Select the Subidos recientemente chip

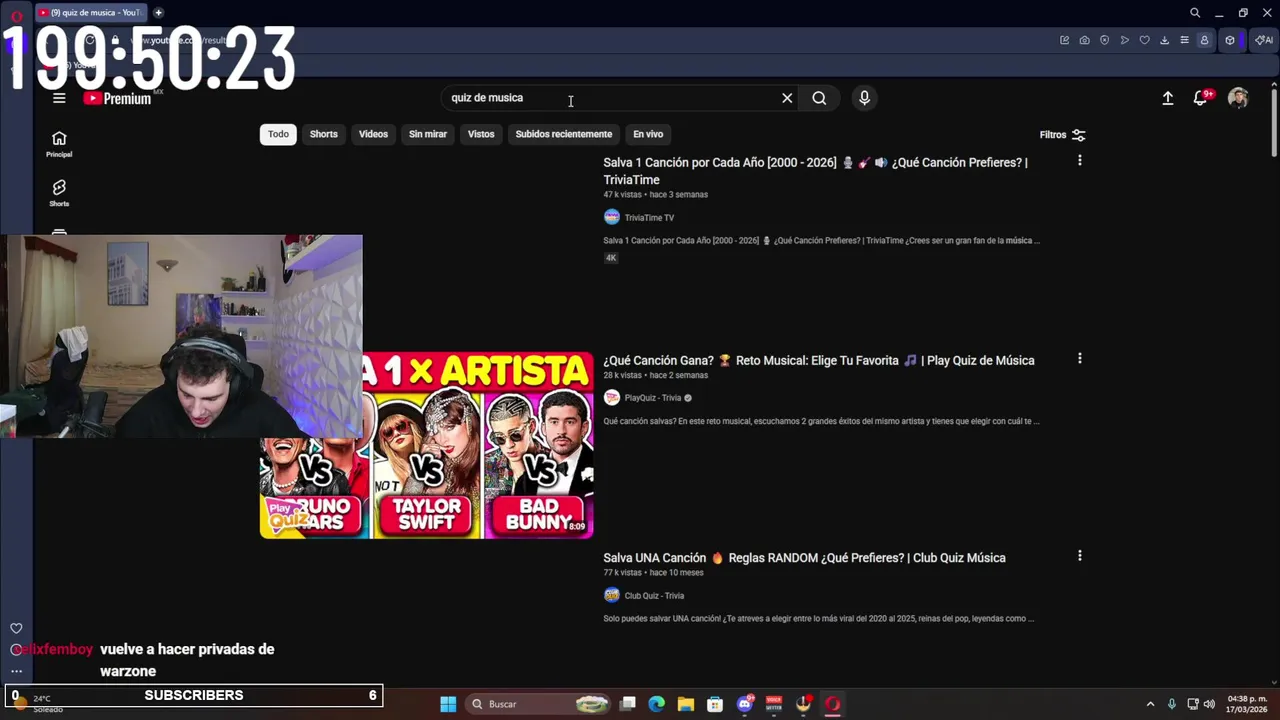coord(564,134)
